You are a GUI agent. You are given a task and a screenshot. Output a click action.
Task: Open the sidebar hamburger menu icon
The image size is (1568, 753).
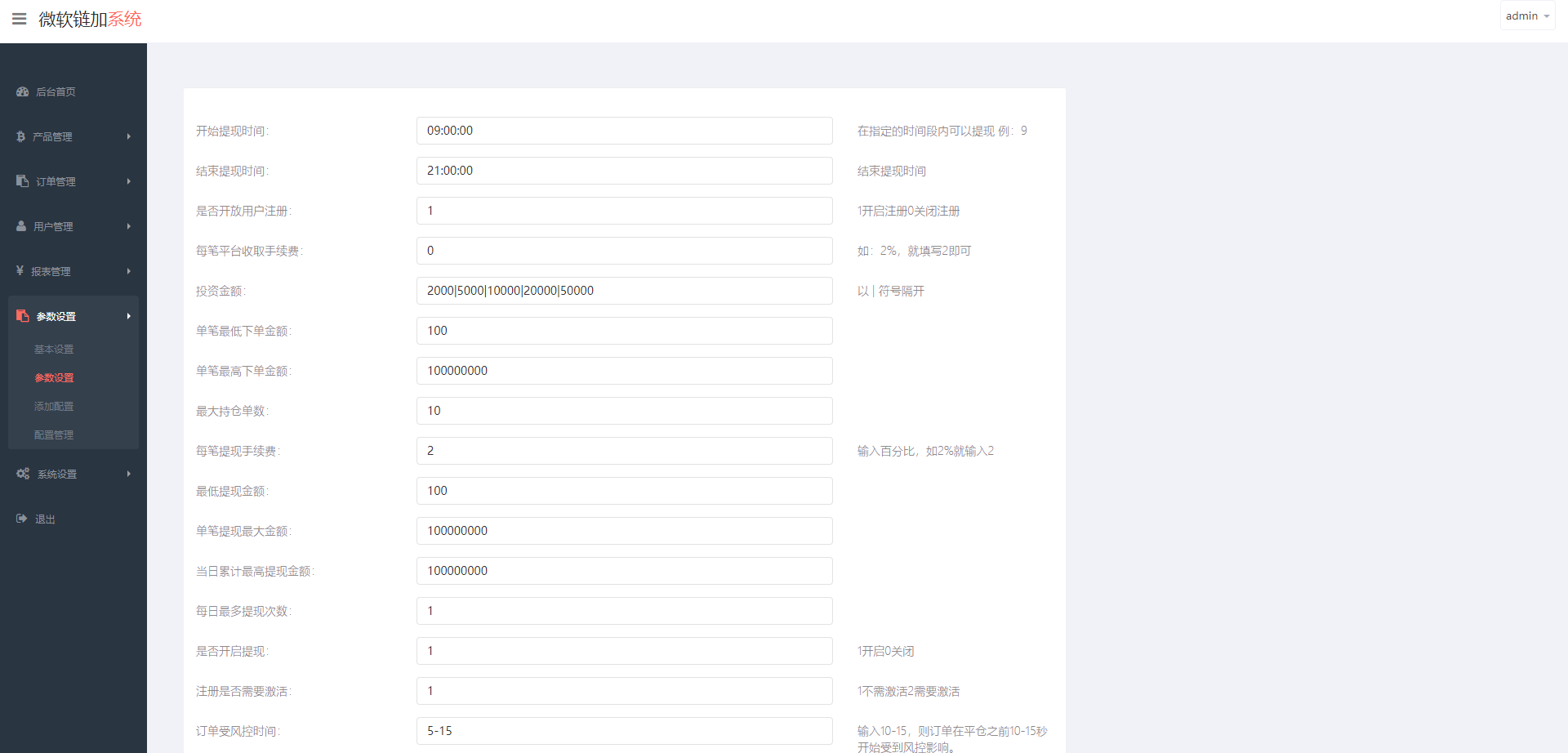(20, 19)
